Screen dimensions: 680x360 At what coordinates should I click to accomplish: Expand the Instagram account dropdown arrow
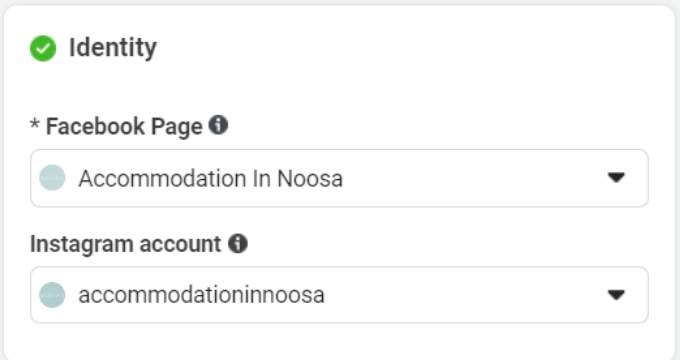[616, 295]
